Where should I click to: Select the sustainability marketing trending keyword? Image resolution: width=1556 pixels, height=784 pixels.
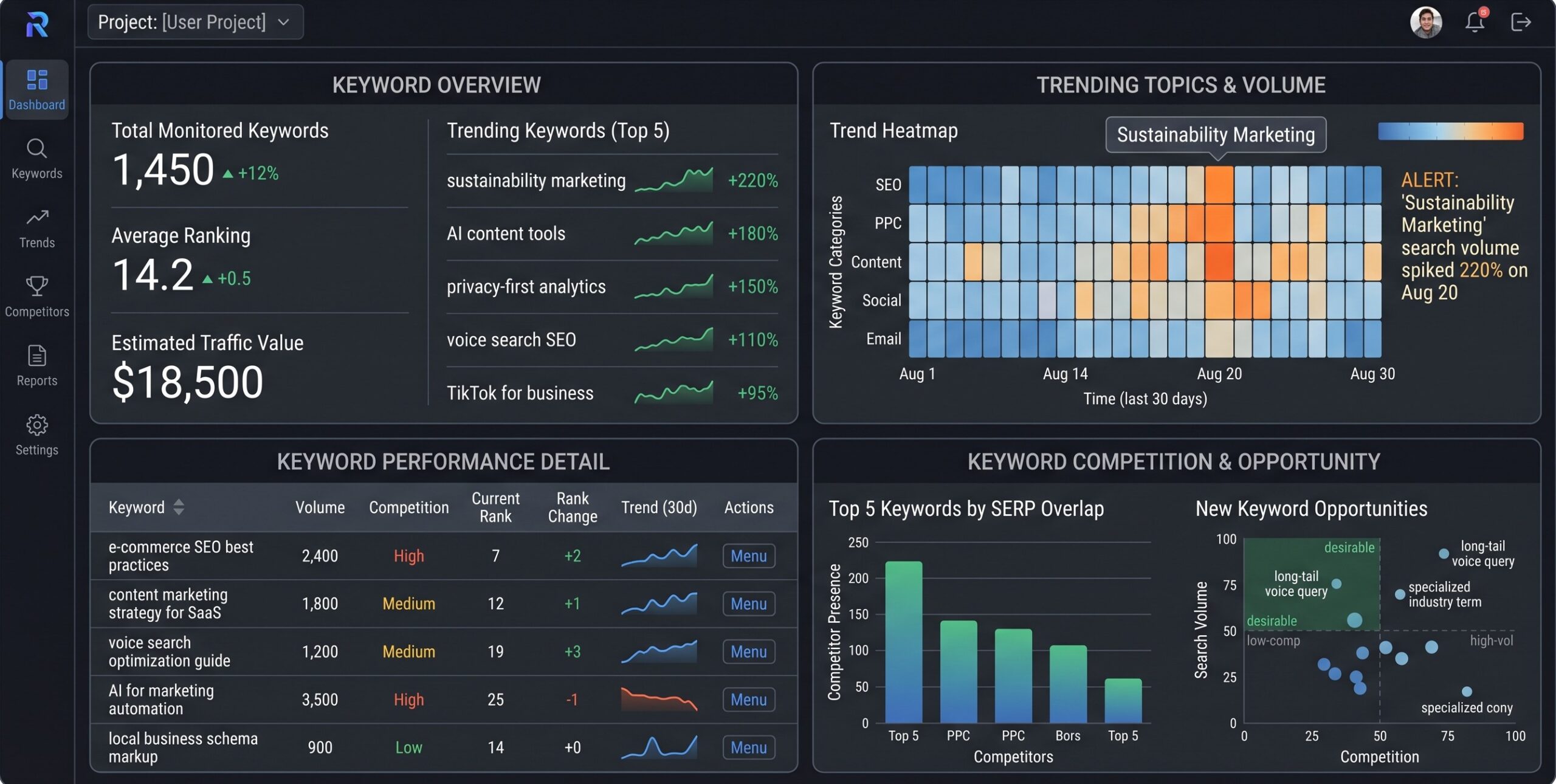536,181
